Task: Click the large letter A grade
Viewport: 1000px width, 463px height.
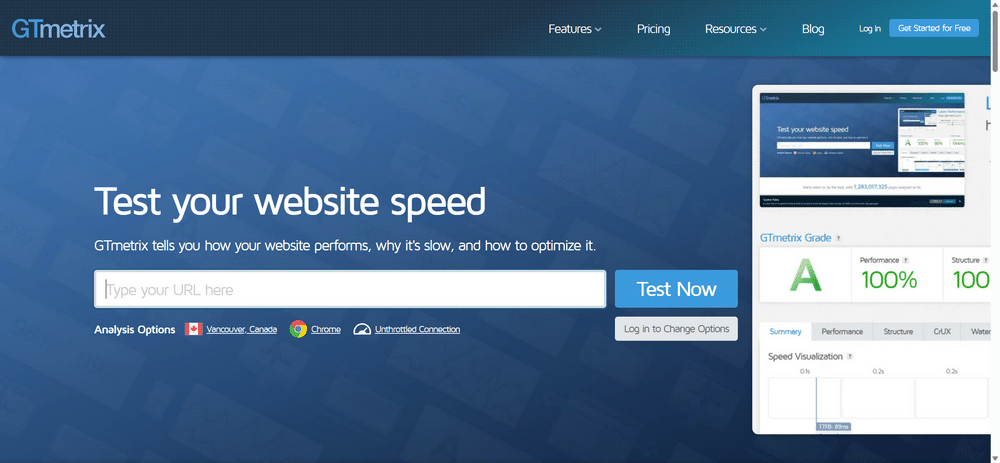Action: (x=805, y=276)
